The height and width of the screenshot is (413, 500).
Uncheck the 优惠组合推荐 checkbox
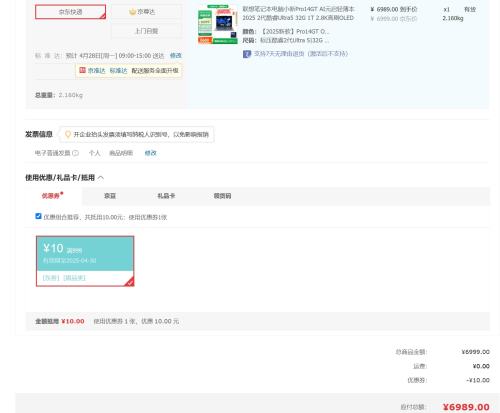[38, 216]
